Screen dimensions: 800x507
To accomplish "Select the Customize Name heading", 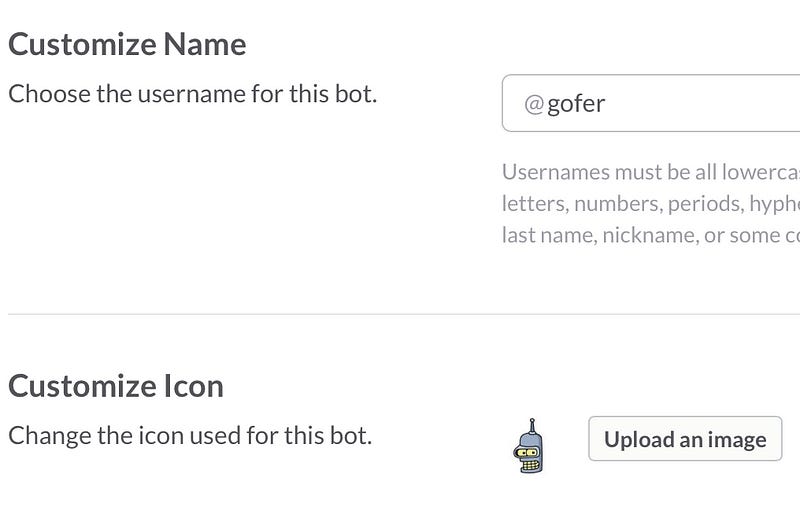I will (x=127, y=44).
